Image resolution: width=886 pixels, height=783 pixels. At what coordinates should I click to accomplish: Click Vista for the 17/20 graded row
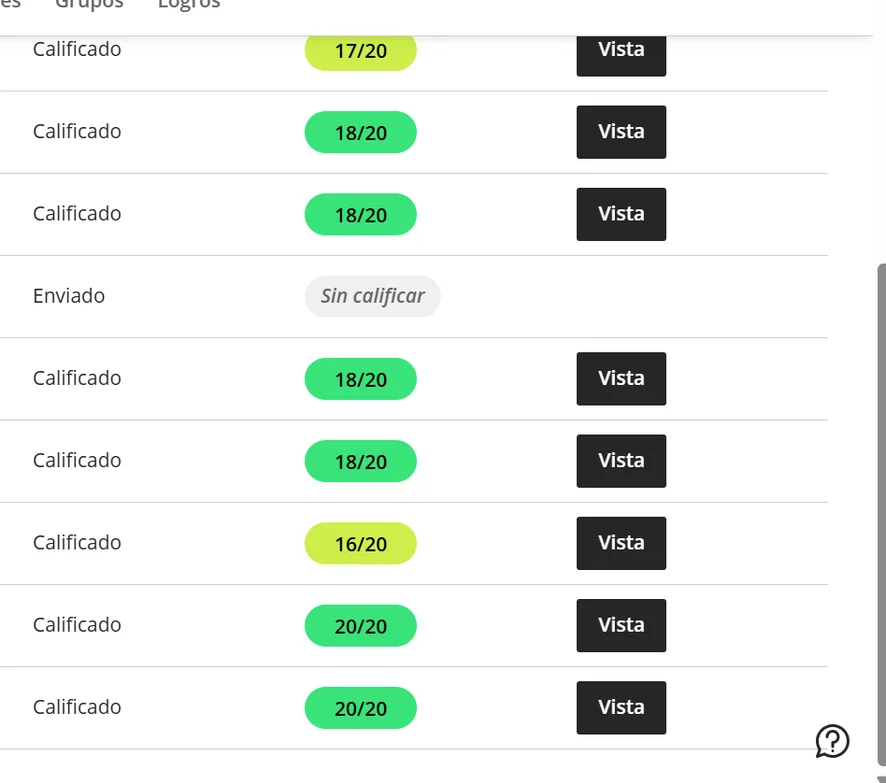click(621, 51)
